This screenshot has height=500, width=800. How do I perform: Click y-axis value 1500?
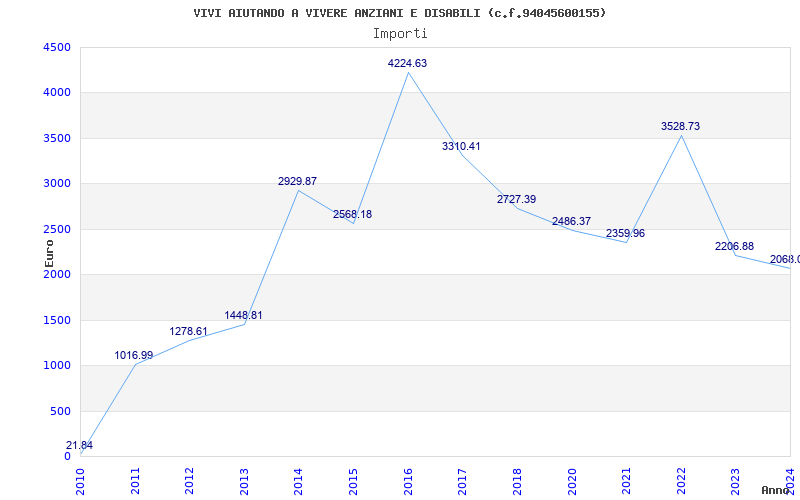click(x=57, y=320)
